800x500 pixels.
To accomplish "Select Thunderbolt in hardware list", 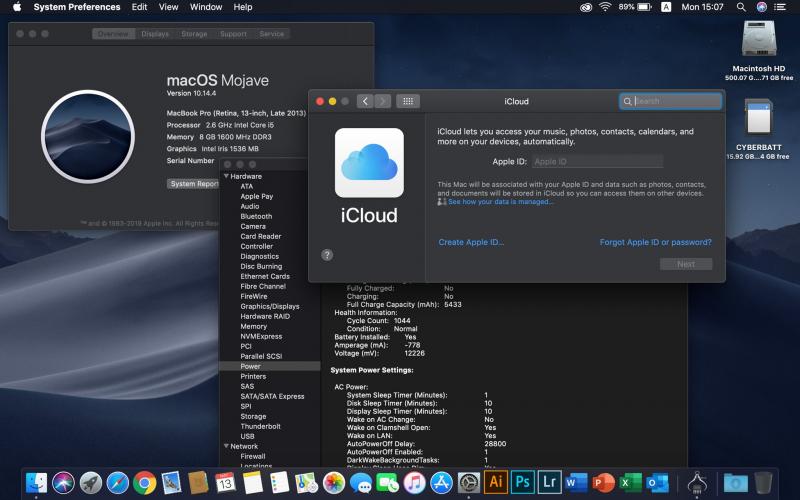I will (260, 426).
